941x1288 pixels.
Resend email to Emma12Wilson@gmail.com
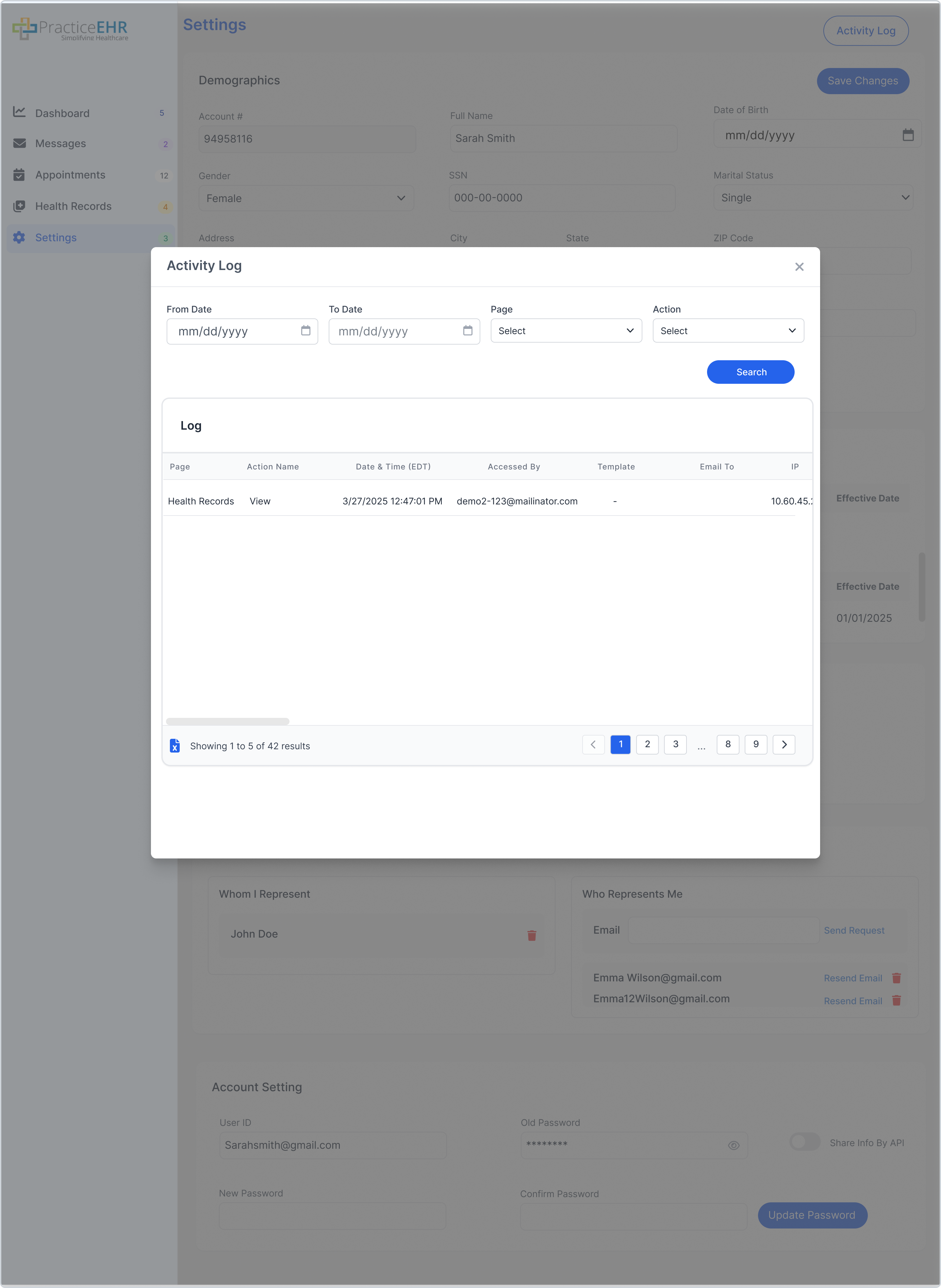[853, 1001]
